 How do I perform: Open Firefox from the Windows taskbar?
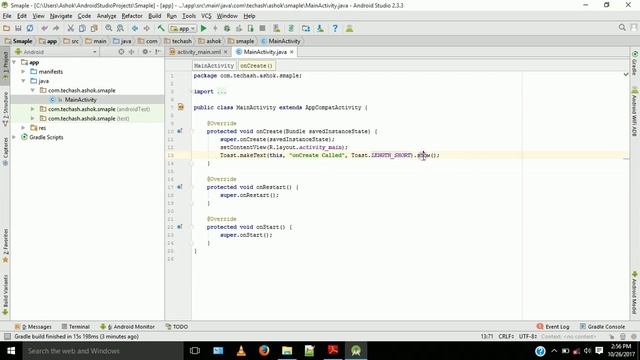[264, 351]
